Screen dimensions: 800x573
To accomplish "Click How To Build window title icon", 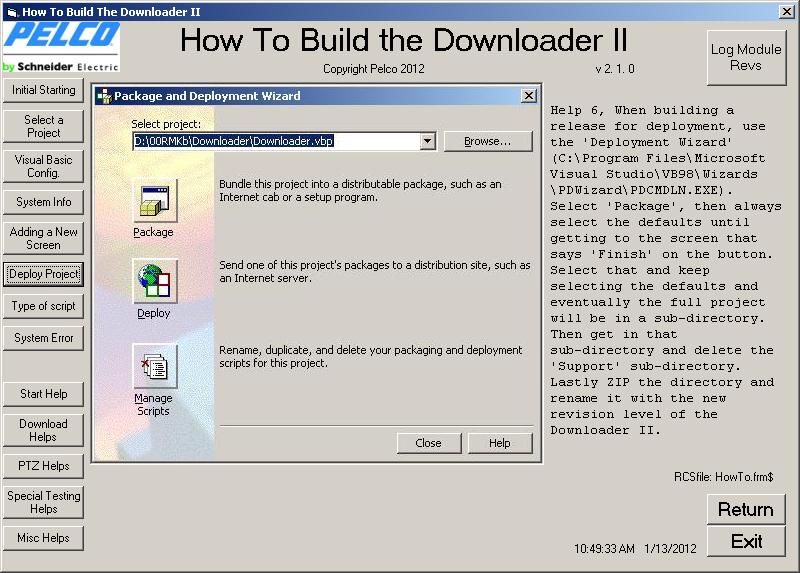I will tap(12, 12).
